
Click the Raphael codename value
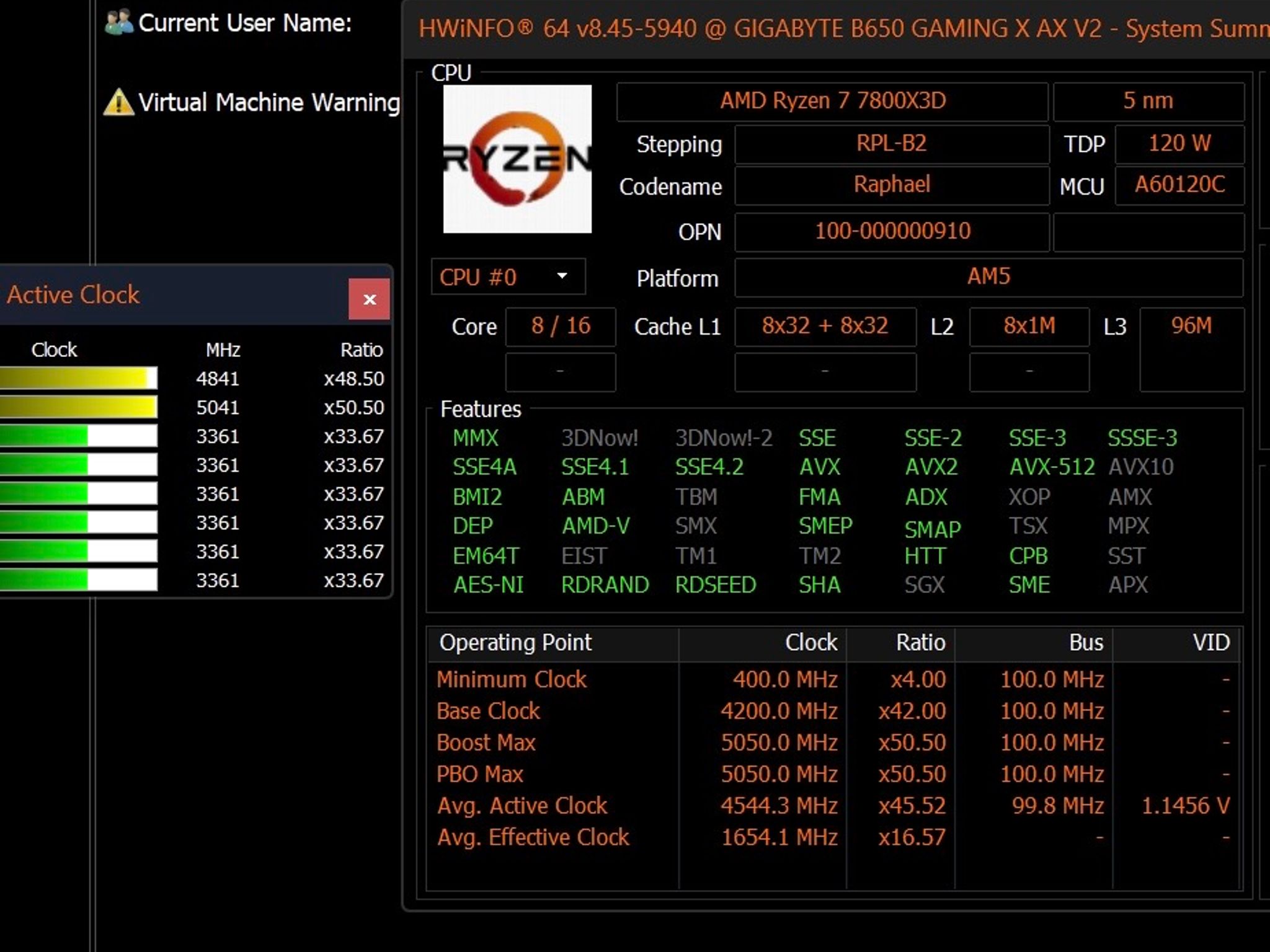point(892,185)
